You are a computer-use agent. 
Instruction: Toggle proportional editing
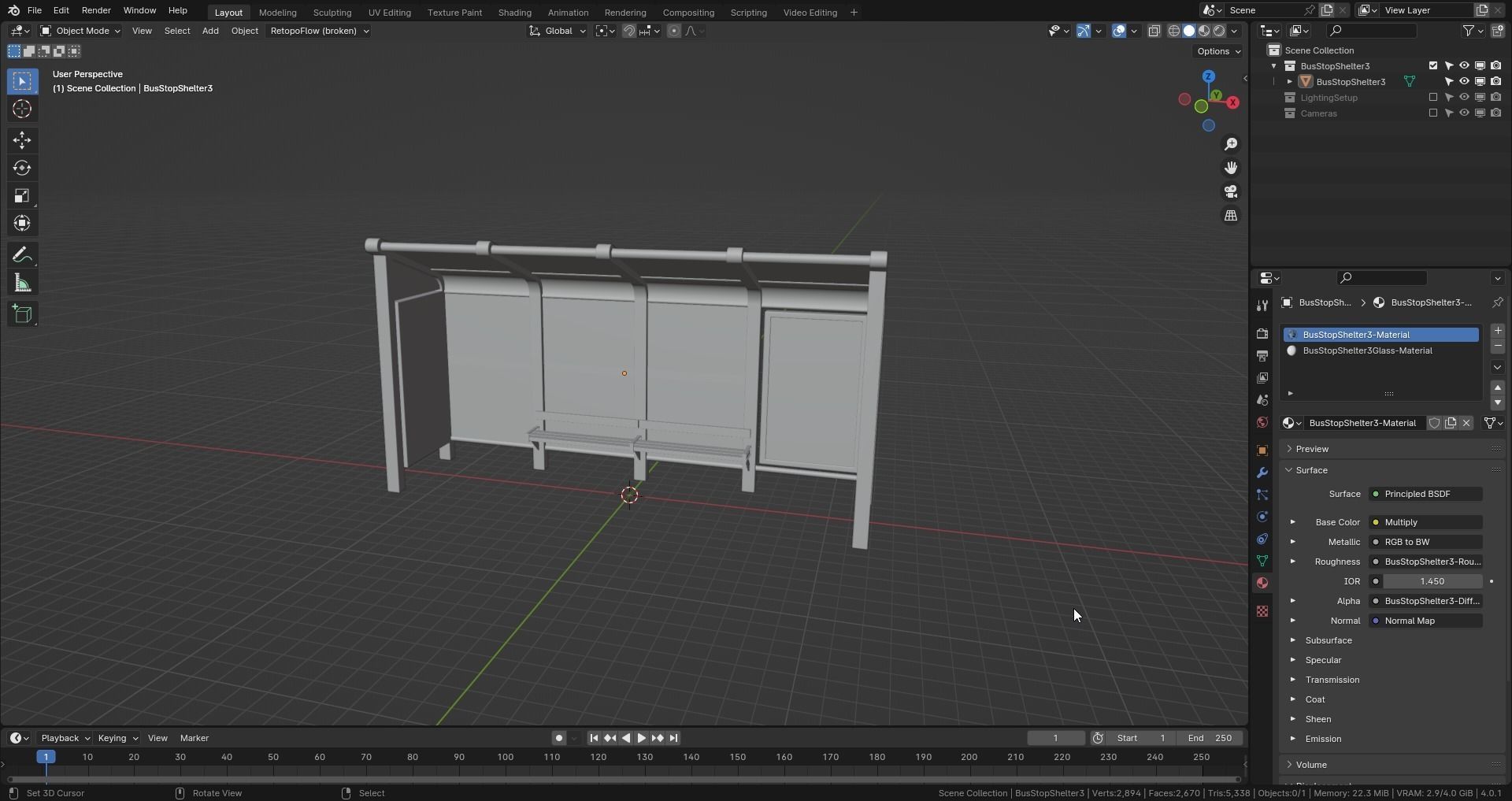(x=673, y=31)
